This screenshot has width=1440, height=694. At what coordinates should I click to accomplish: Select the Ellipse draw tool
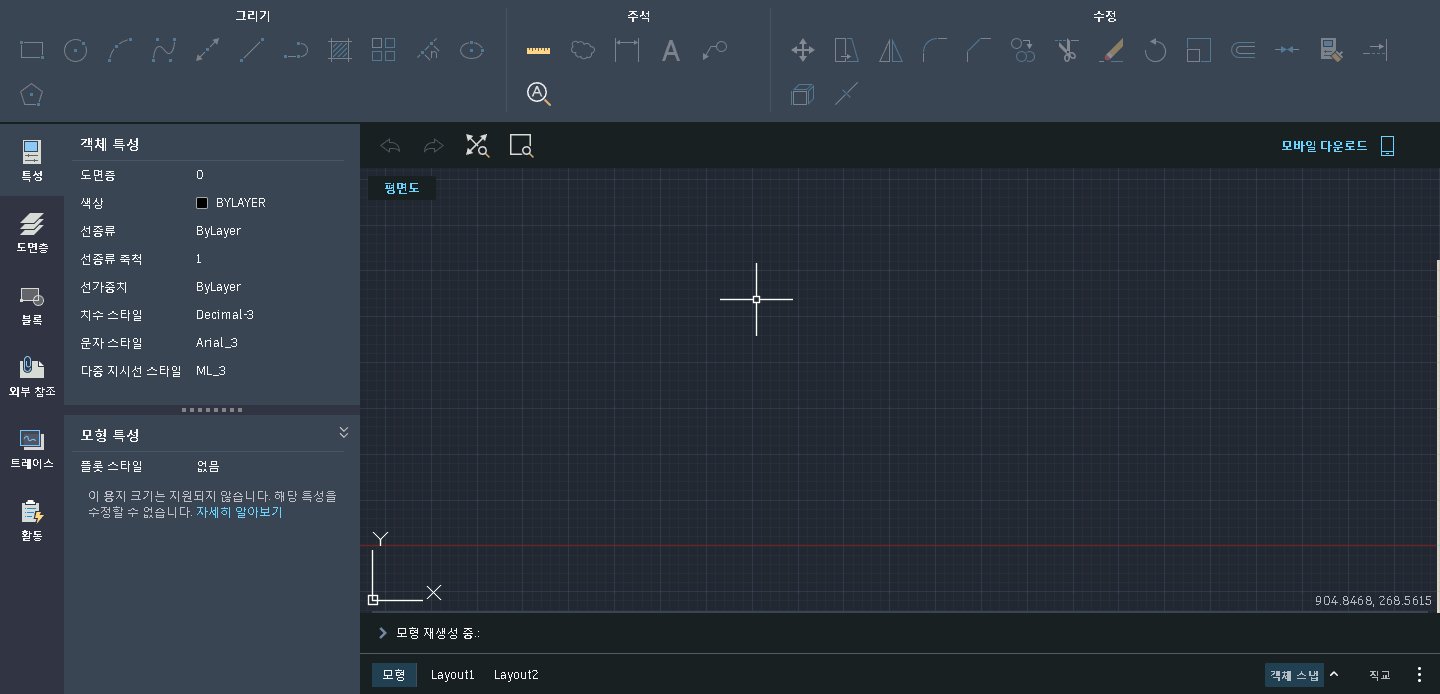pos(472,50)
